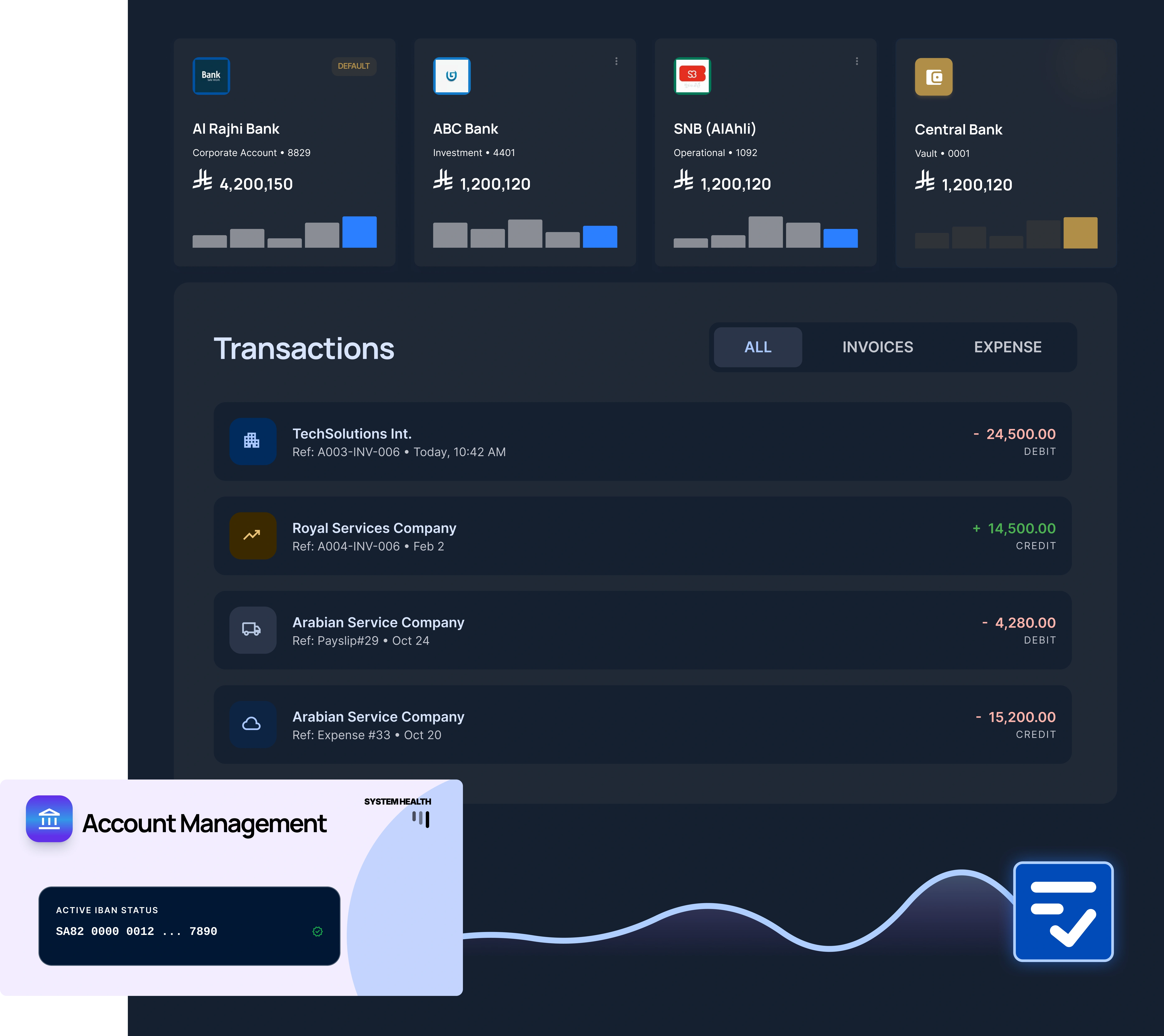Click Investment • 4401 label
The height and width of the screenshot is (1036, 1164).
tap(474, 153)
